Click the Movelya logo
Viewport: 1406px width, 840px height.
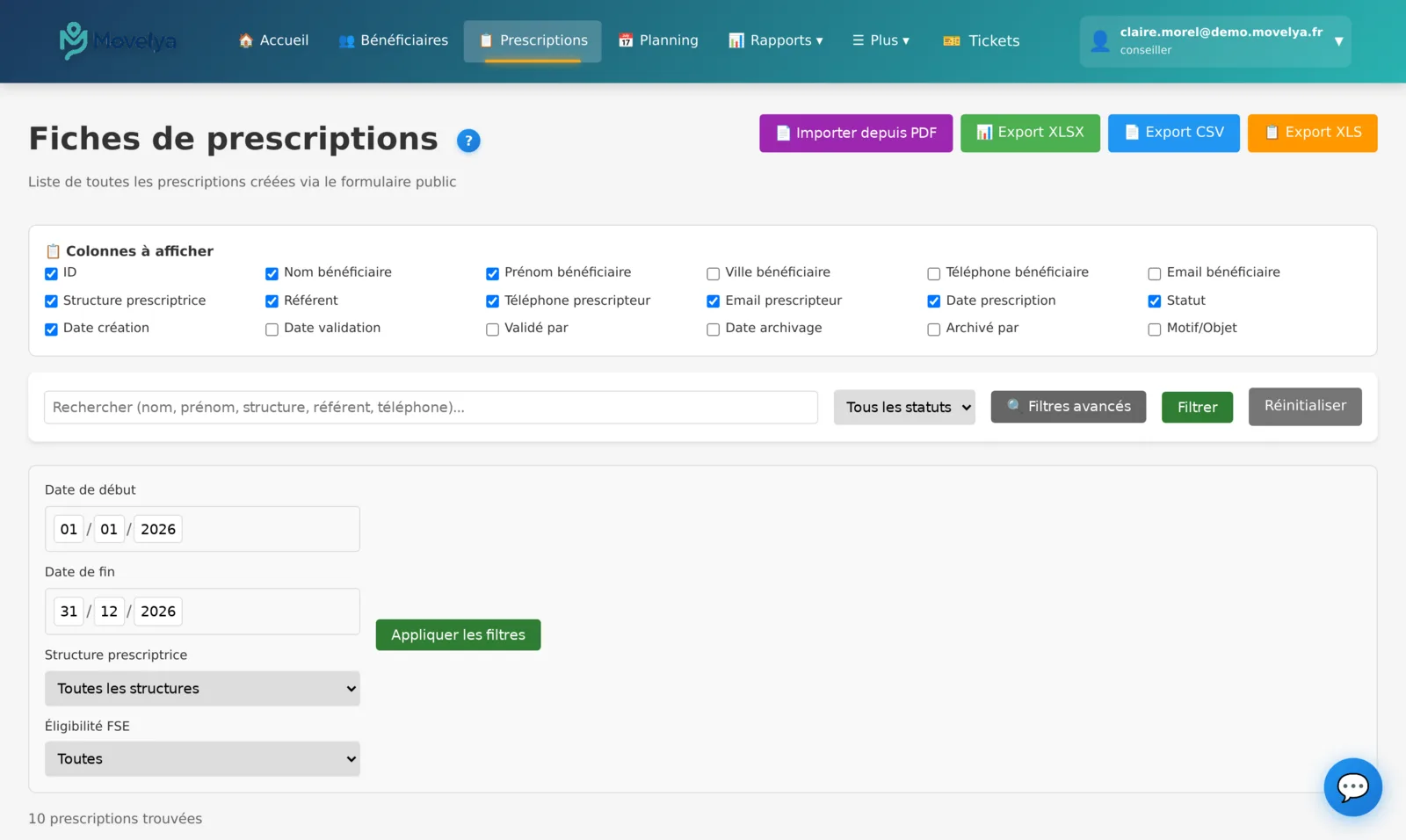[118, 40]
